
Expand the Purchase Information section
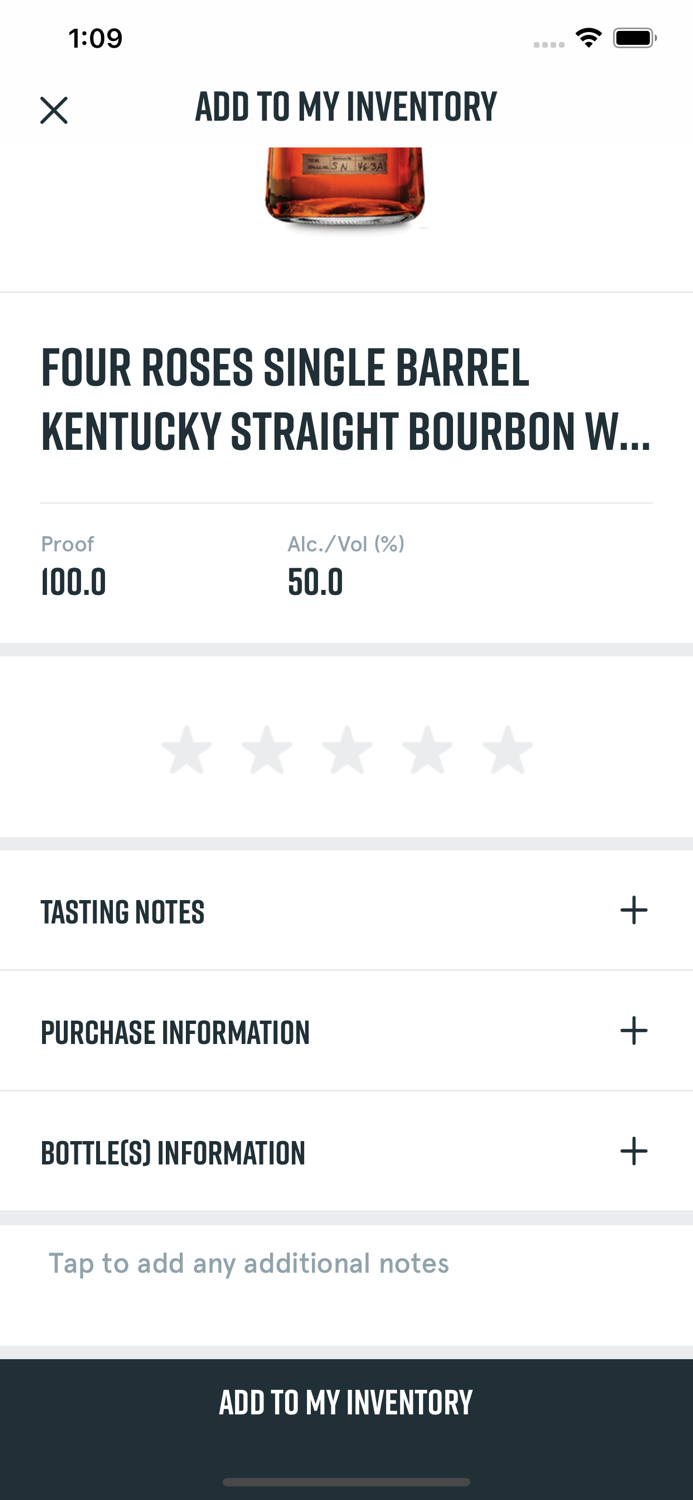pos(175,1030)
